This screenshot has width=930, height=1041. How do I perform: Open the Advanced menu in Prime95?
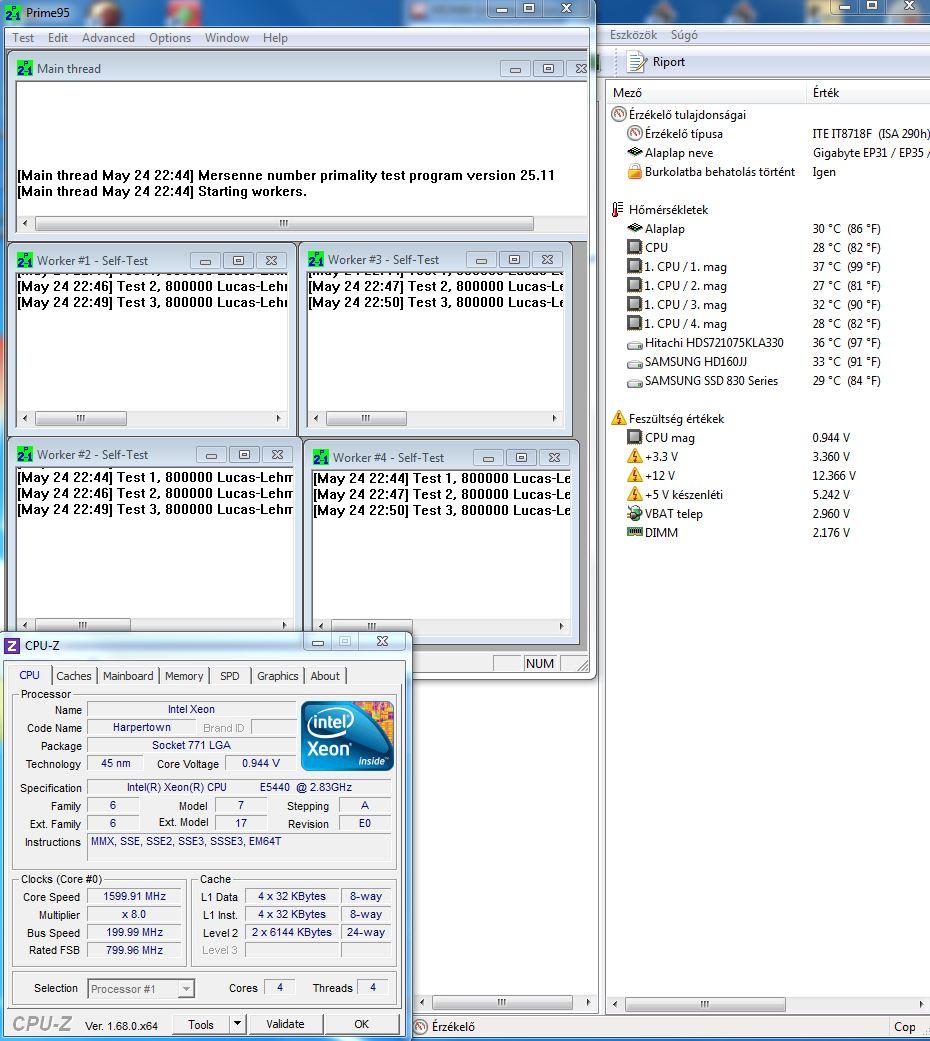click(x=108, y=38)
